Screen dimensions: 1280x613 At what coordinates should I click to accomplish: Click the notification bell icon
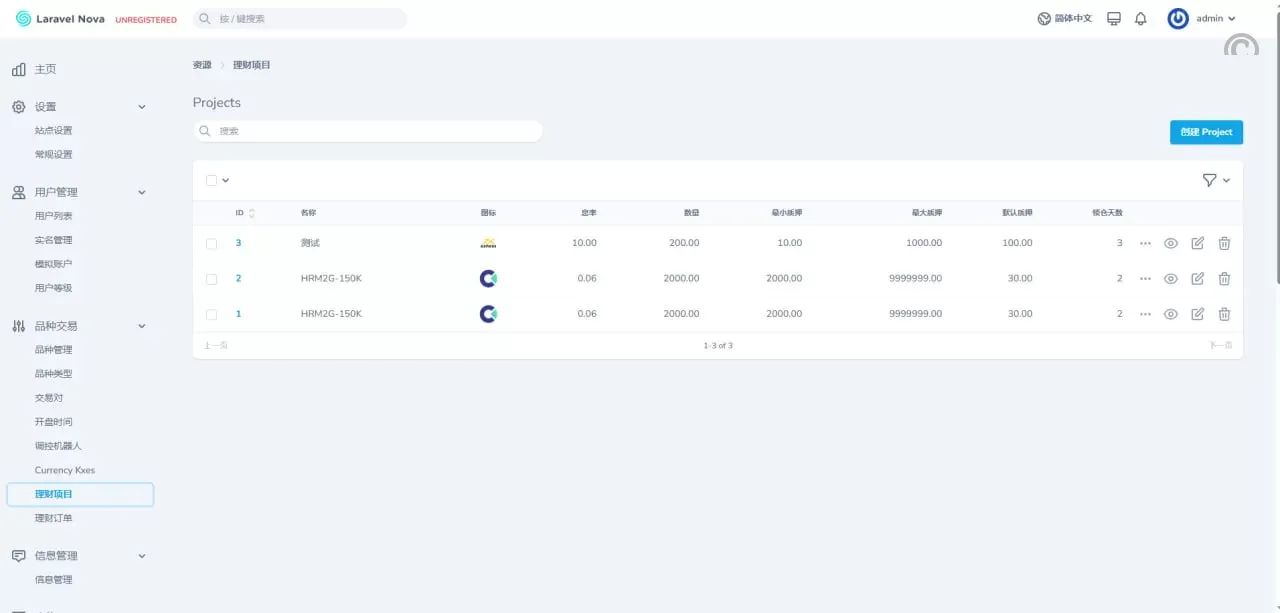1140,19
